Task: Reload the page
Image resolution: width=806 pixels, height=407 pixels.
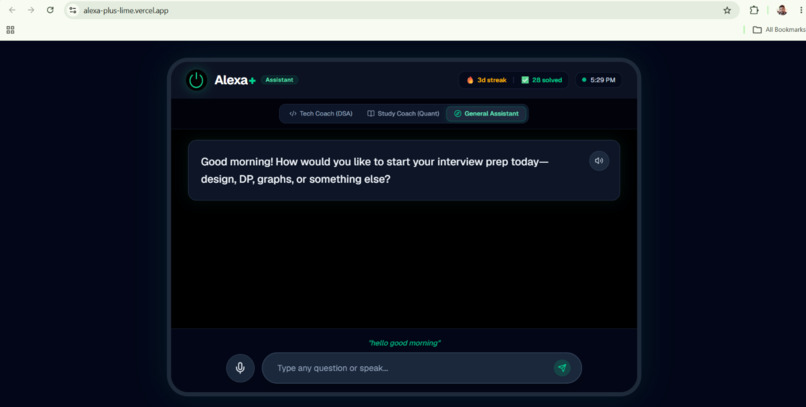Action: pos(50,10)
